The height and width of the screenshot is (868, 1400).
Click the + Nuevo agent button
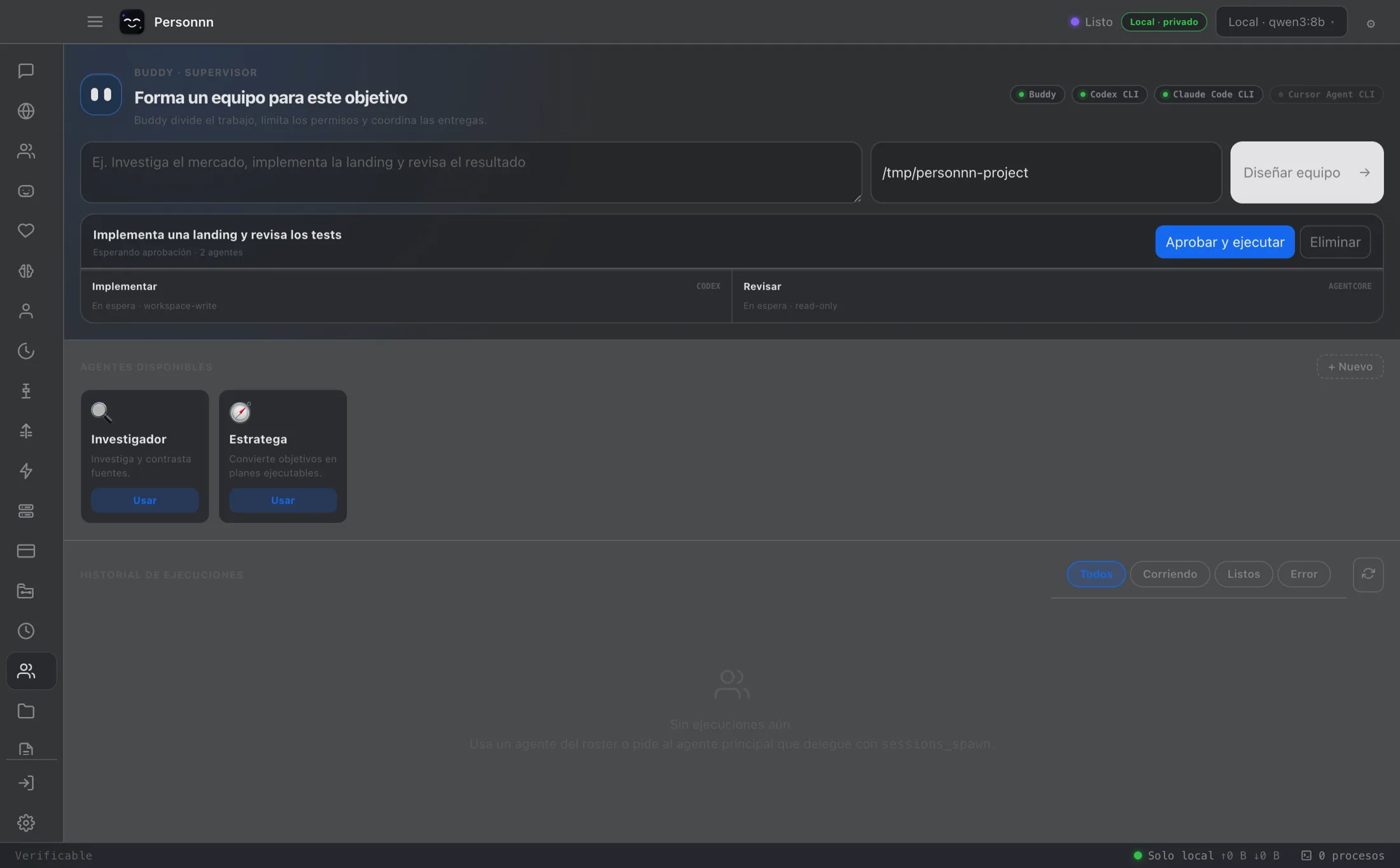coord(1350,367)
